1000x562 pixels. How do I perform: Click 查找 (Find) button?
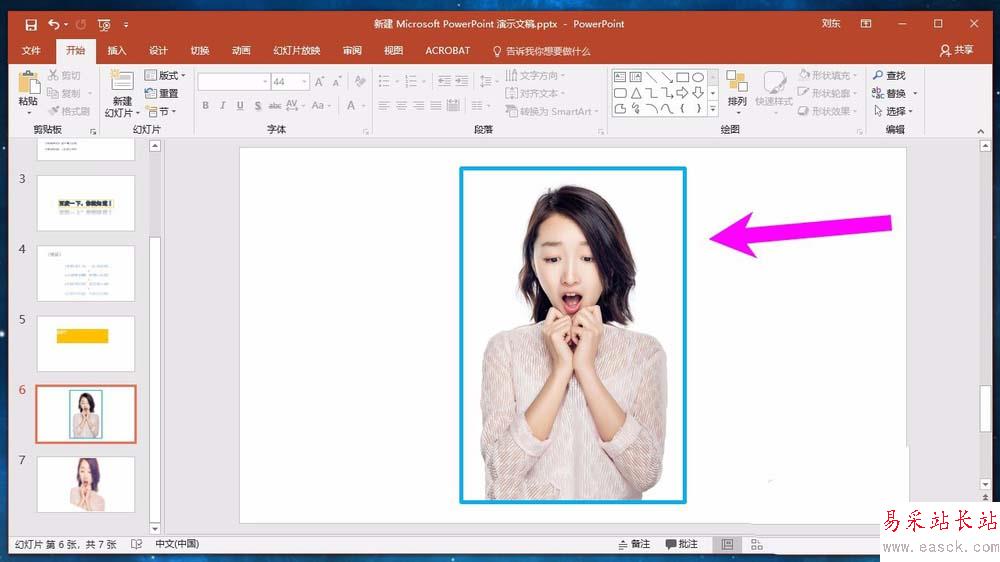(x=890, y=75)
